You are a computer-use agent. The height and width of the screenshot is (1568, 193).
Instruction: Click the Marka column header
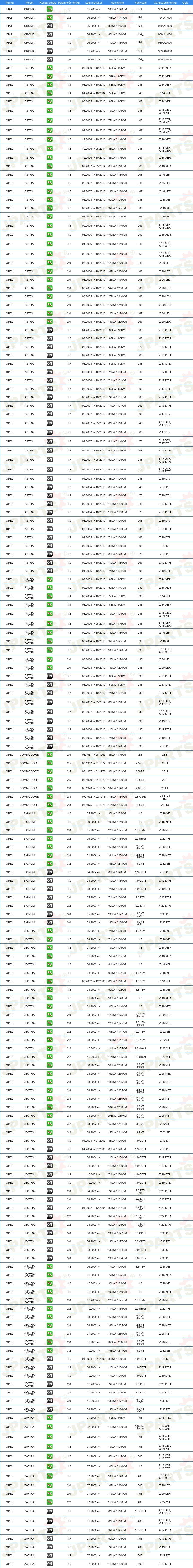9,3
